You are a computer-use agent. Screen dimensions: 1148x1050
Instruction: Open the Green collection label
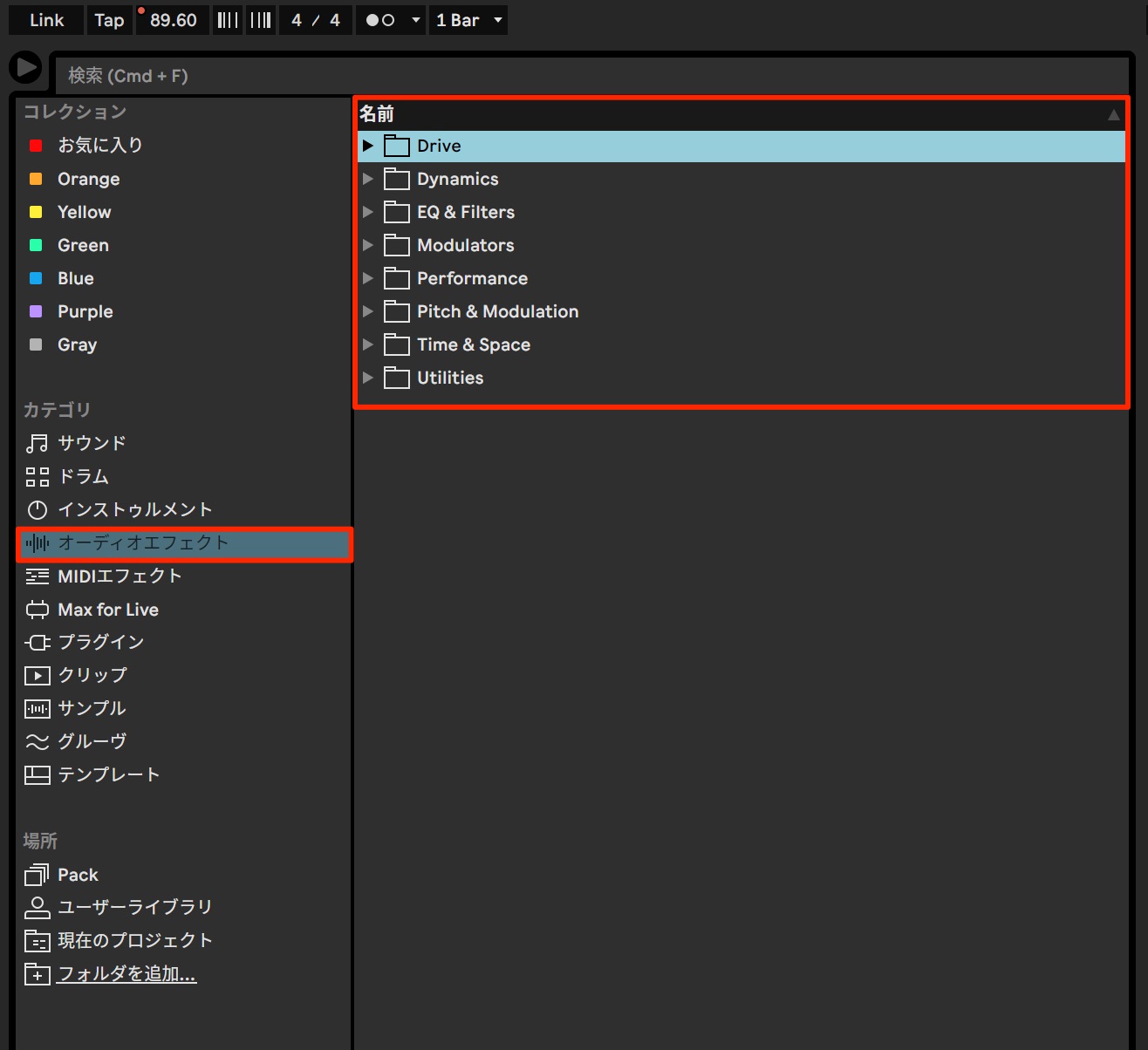[83, 245]
